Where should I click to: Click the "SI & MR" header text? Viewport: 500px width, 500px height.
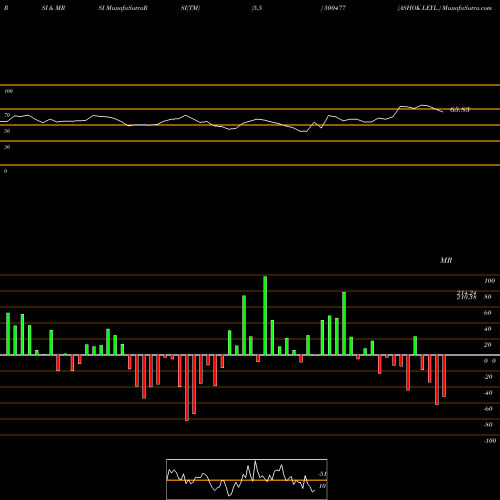[x=53, y=8]
